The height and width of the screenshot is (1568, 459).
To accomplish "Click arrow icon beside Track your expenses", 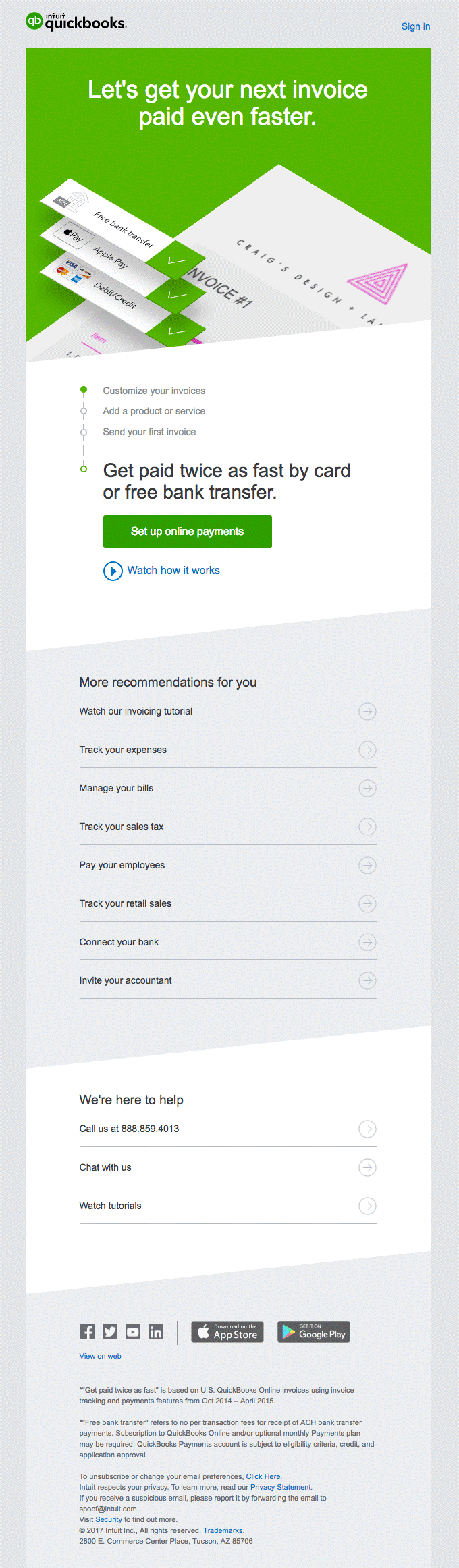I will [367, 750].
